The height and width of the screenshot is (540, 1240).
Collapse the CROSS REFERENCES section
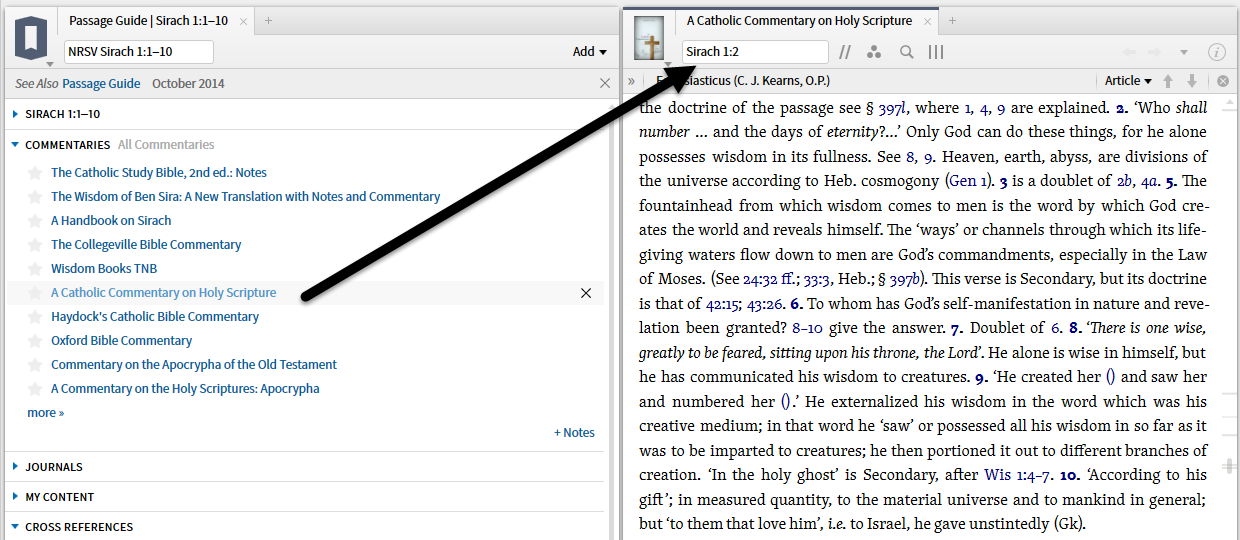(x=15, y=527)
